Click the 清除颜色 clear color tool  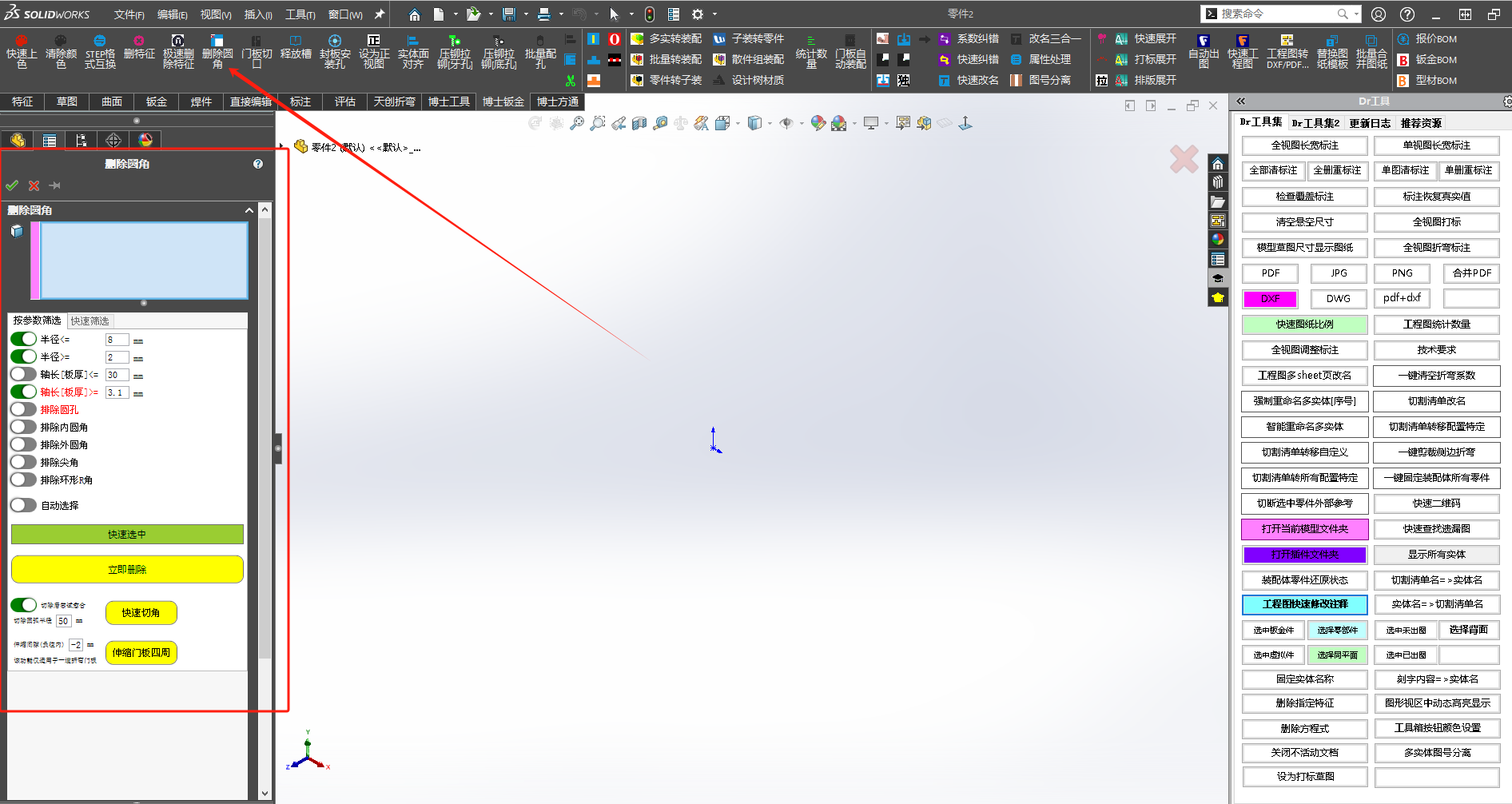61,51
